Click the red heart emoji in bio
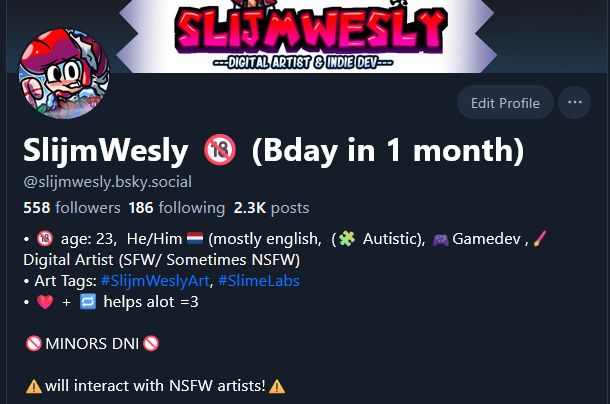 coord(45,302)
